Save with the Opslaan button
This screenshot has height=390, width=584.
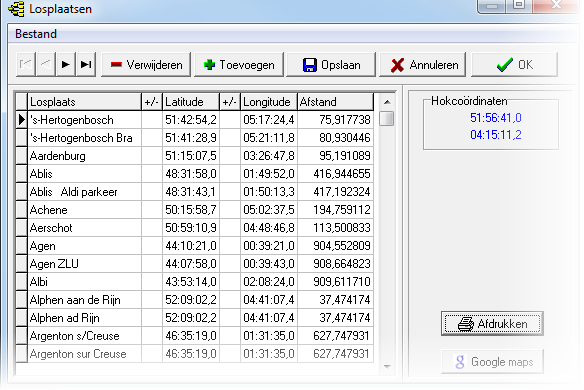[x=331, y=65]
